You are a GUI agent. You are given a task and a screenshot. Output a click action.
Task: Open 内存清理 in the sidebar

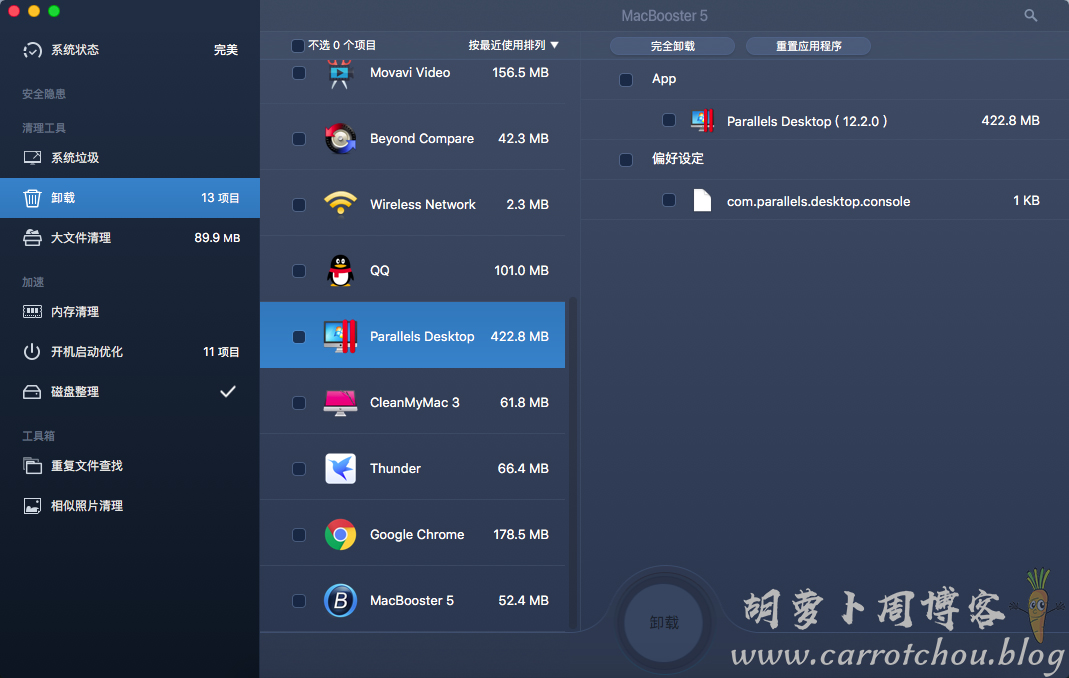130,312
